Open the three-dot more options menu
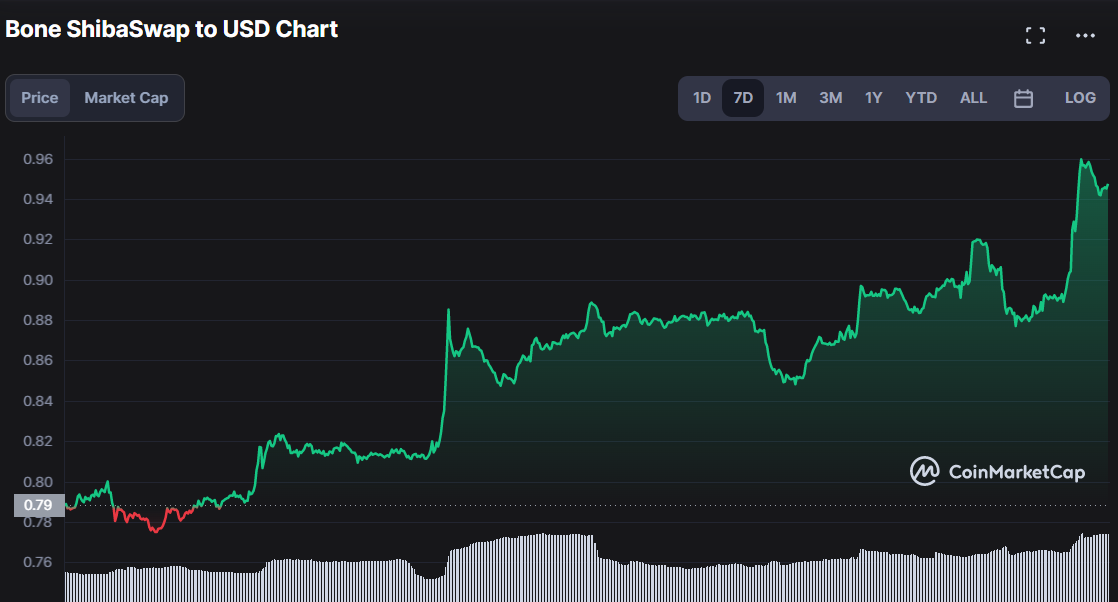 [1084, 35]
